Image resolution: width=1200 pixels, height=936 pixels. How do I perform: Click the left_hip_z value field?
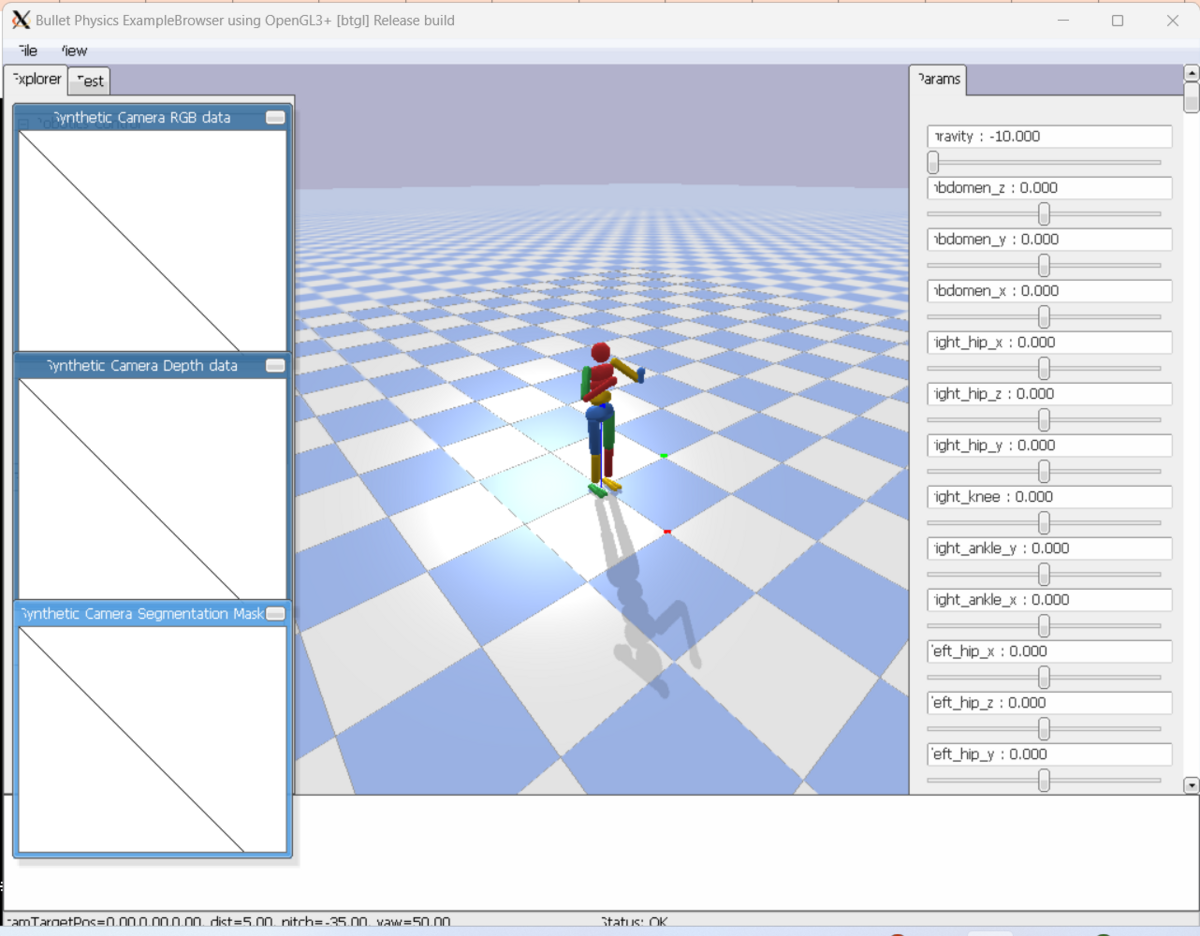(x=1049, y=703)
